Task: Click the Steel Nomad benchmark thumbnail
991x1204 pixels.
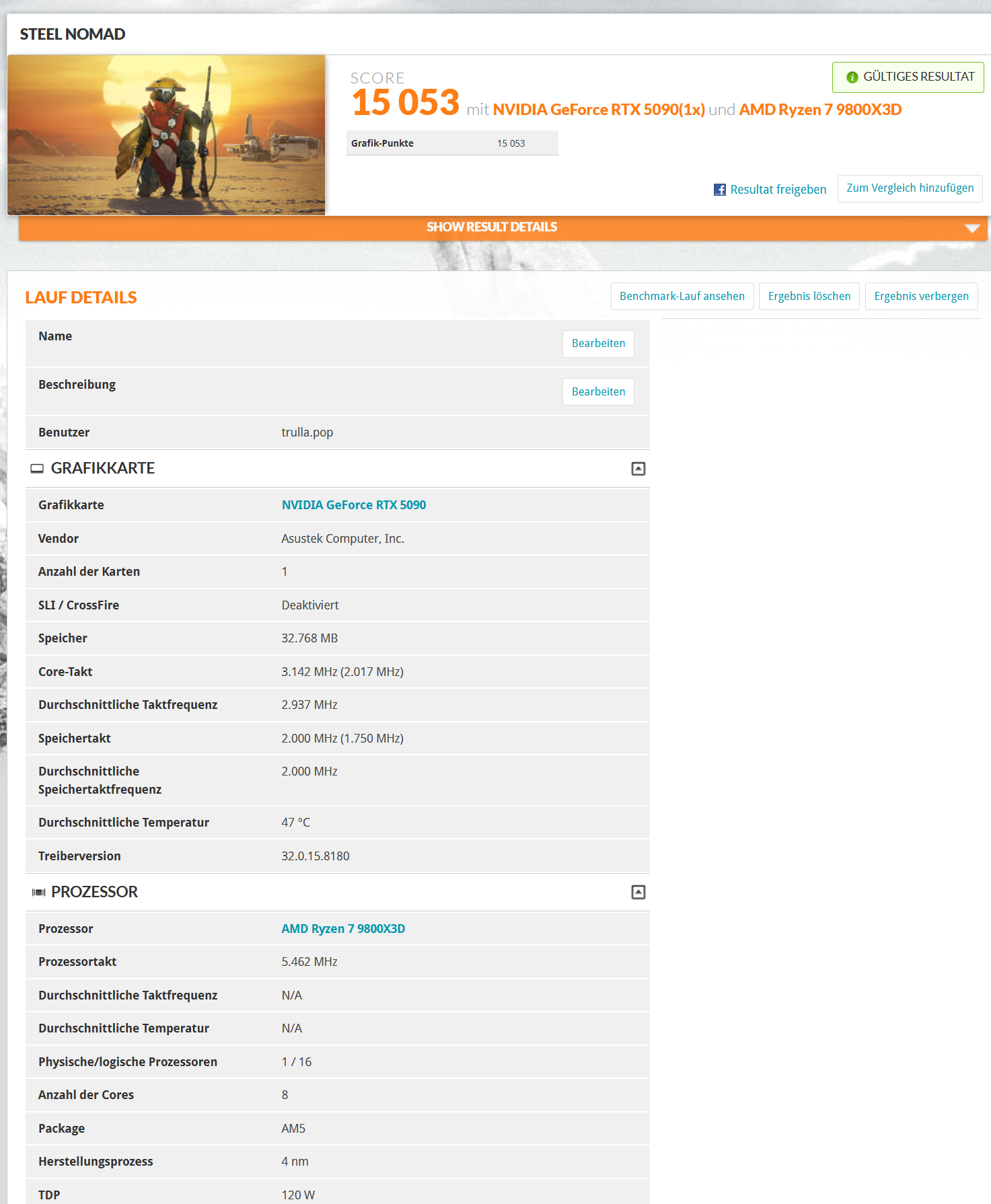Action: pos(166,135)
